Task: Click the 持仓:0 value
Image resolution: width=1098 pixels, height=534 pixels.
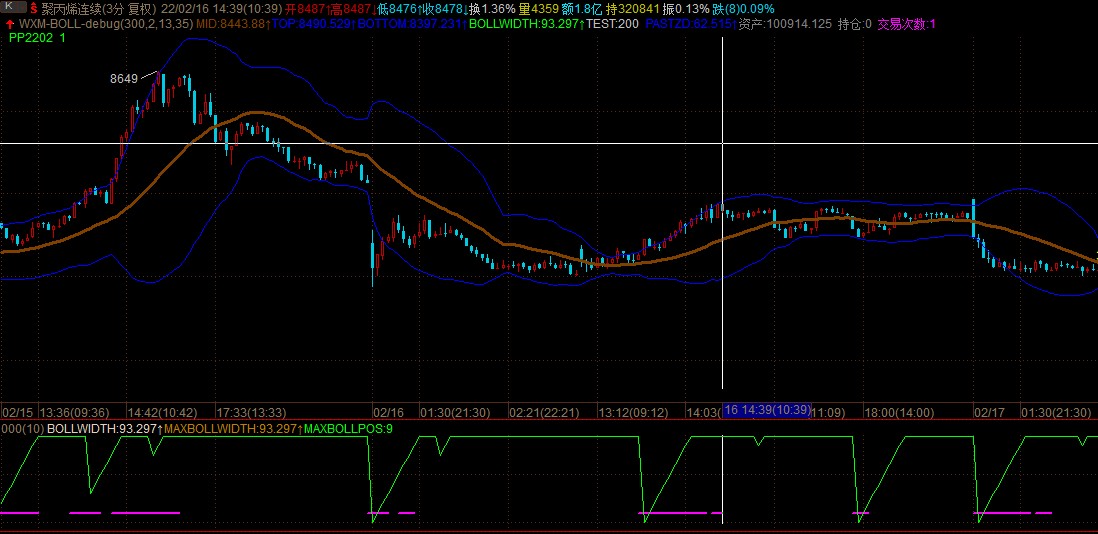Action: [x=855, y=24]
